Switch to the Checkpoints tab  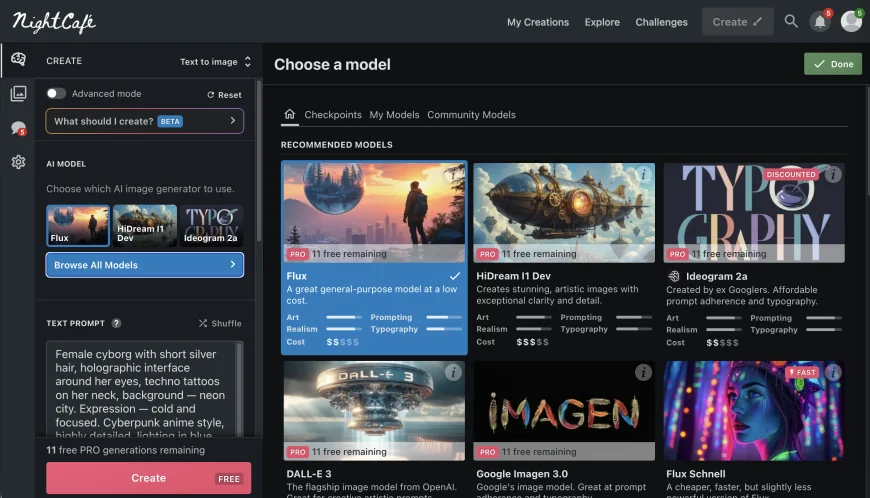pos(333,115)
